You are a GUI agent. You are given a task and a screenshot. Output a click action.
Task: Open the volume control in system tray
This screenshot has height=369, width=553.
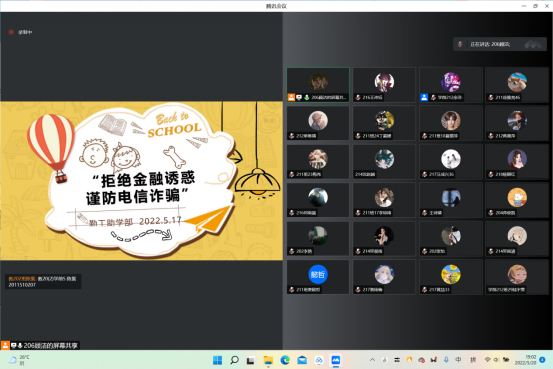coord(496,359)
